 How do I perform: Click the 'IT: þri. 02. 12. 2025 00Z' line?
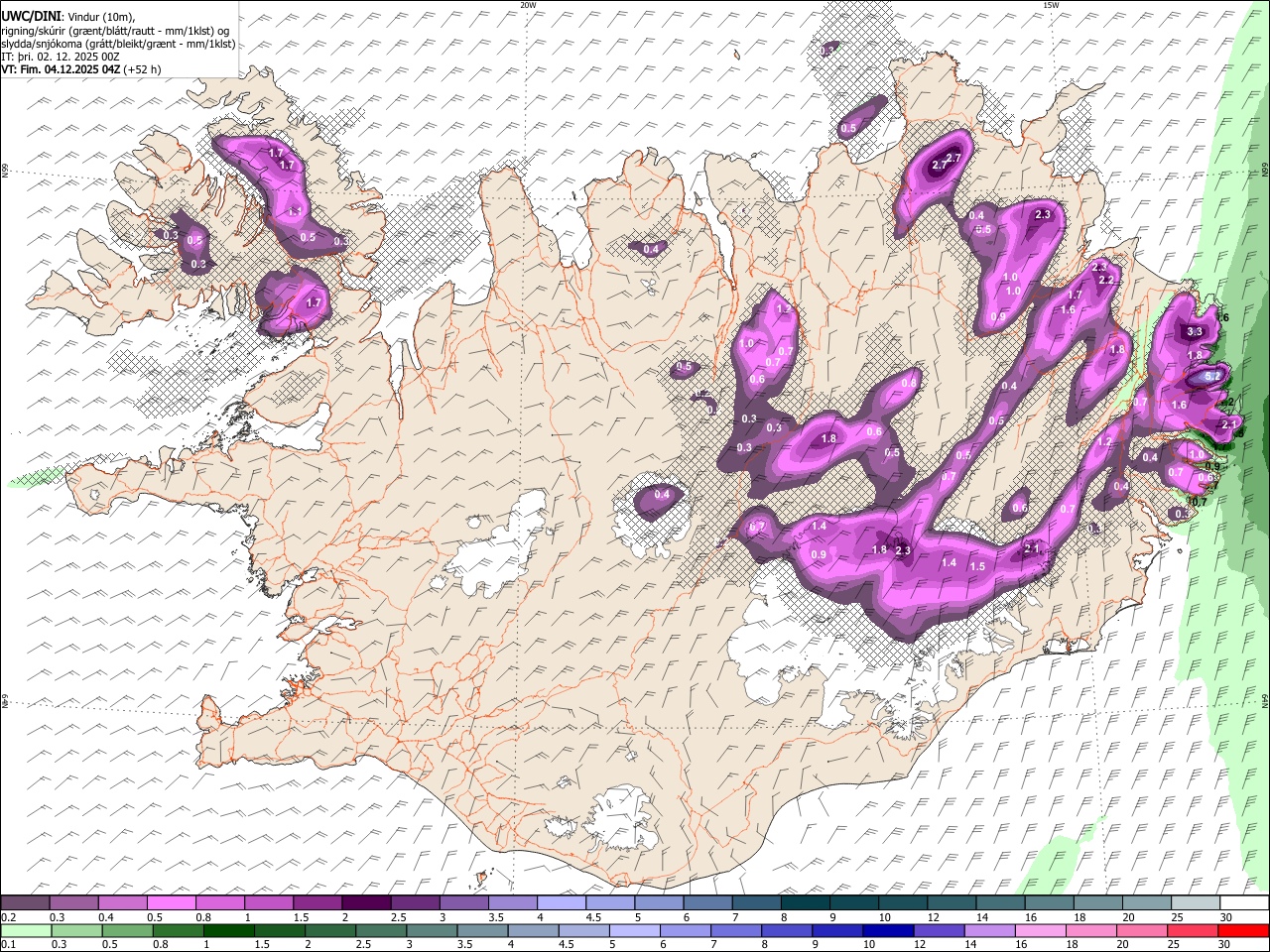[61, 57]
